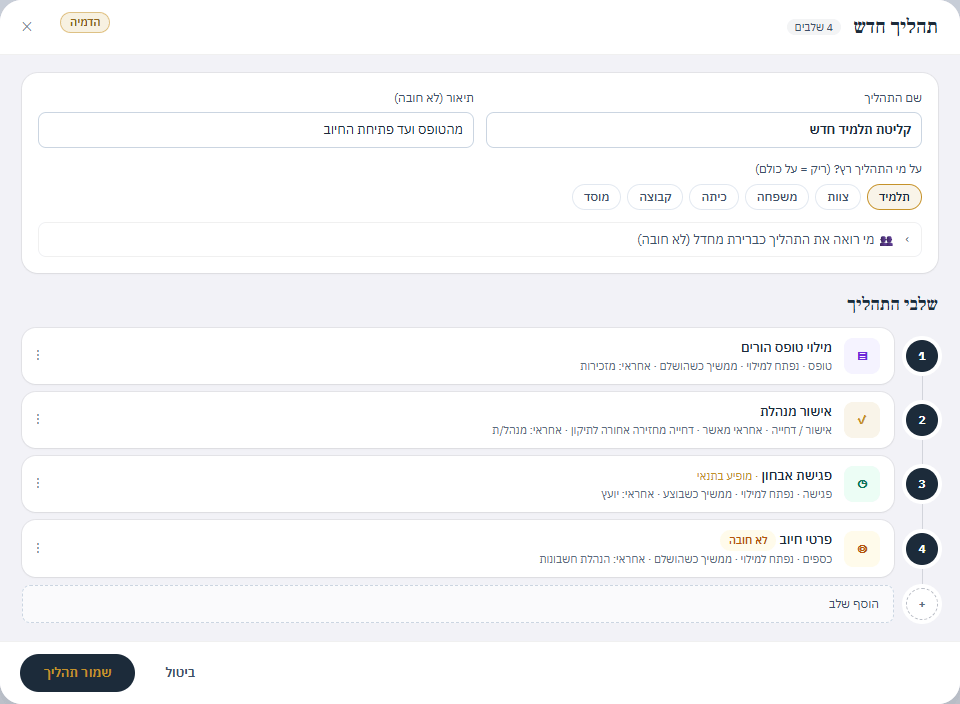Toggle the מוסד target chip
Image resolution: width=960 pixels, height=704 pixels.
click(x=596, y=197)
